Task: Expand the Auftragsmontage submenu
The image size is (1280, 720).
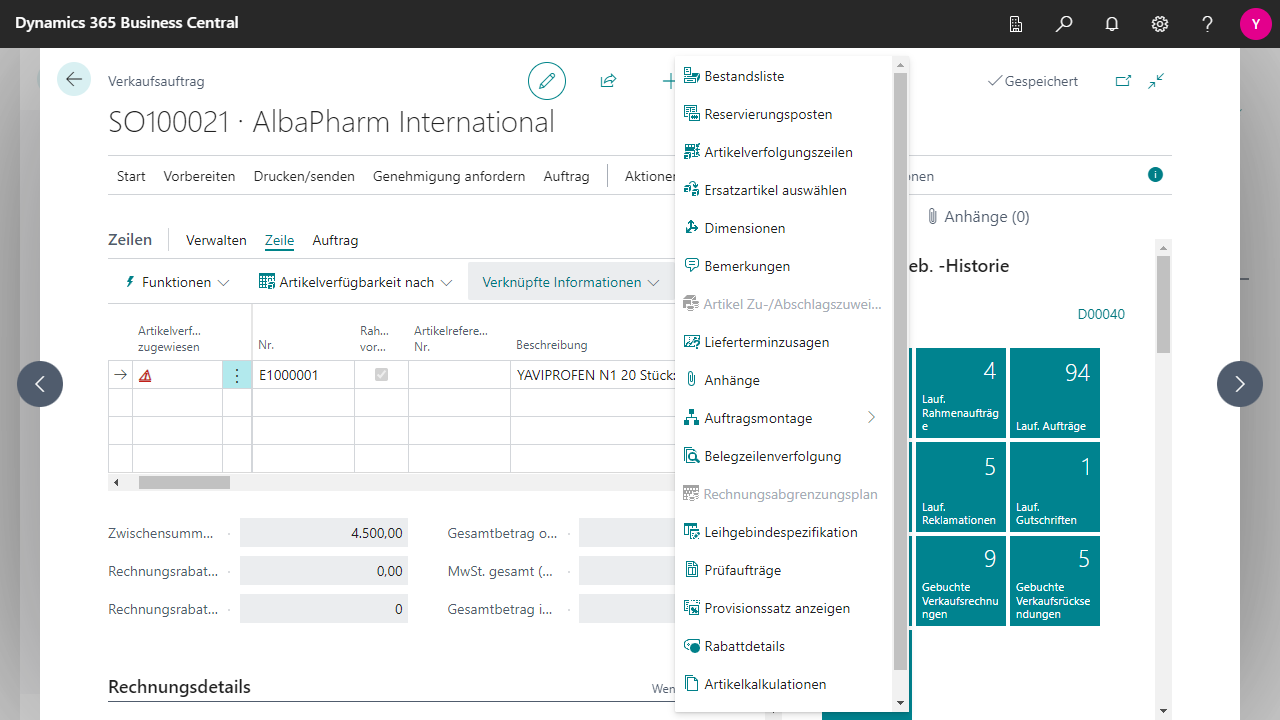Action: (x=871, y=418)
